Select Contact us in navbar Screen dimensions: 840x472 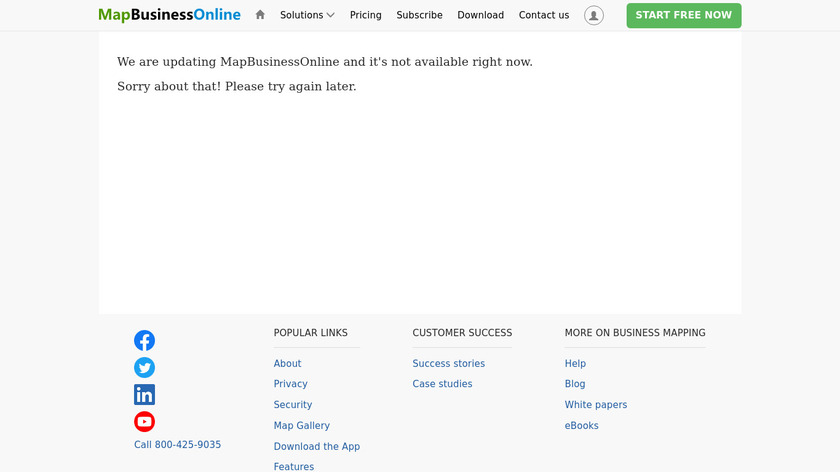[x=543, y=15]
